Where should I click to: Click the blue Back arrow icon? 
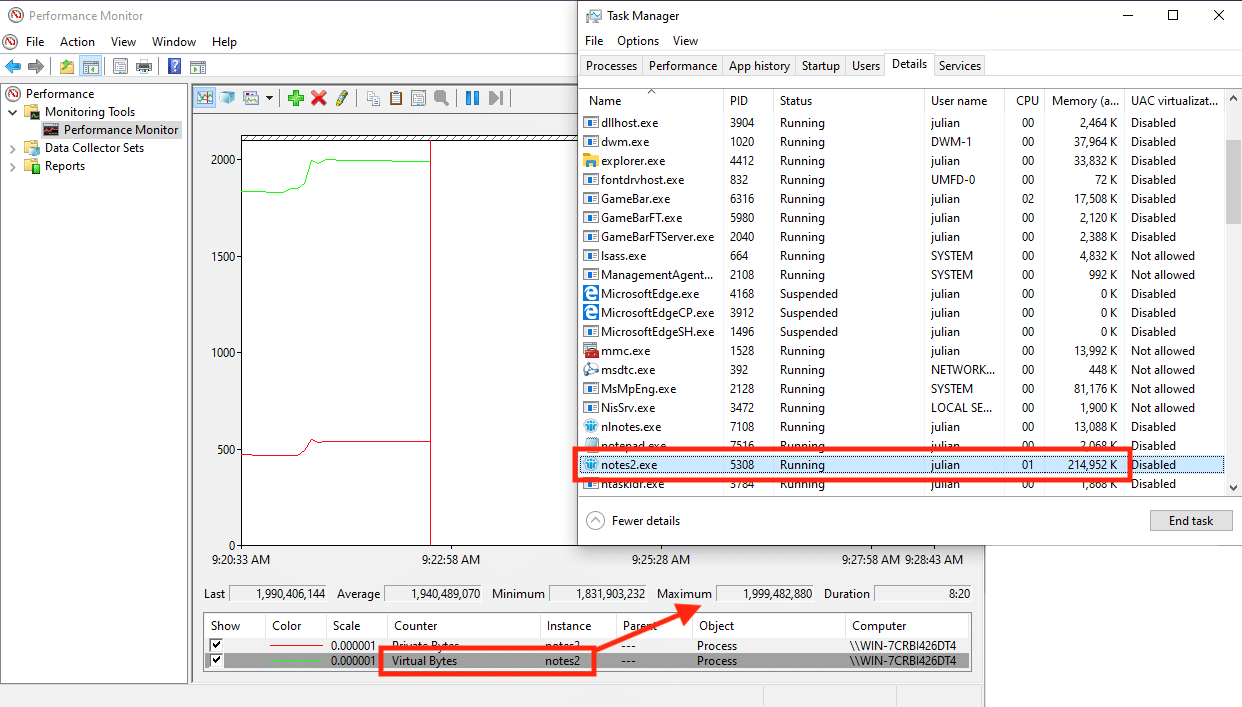[13, 67]
